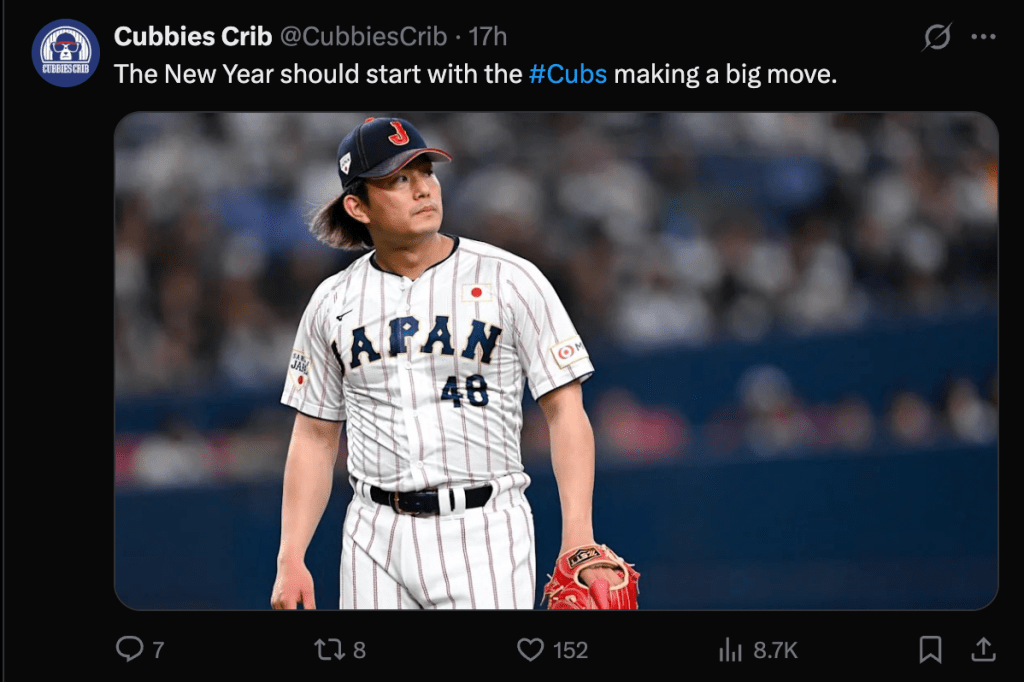Open the 17h timestamp link
Viewport: 1024px width, 682px height.
tap(488, 37)
